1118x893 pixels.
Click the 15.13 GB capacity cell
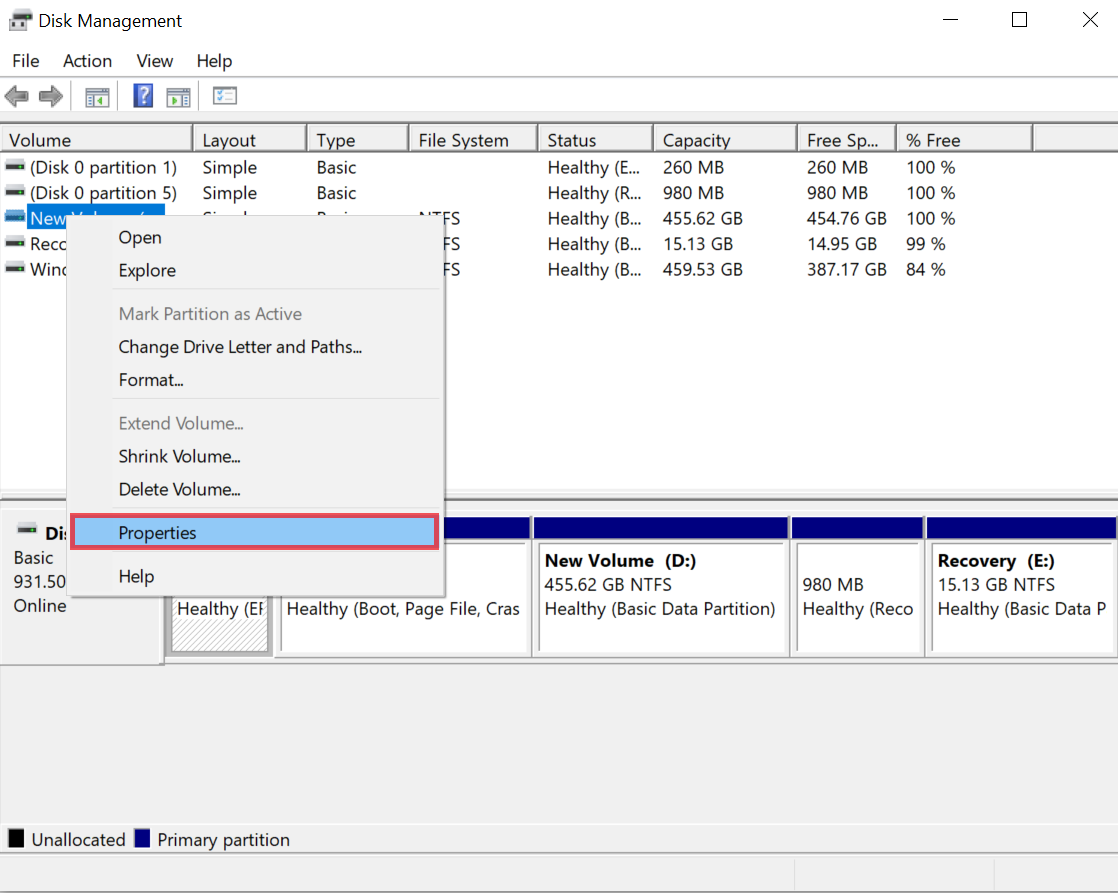(x=697, y=244)
